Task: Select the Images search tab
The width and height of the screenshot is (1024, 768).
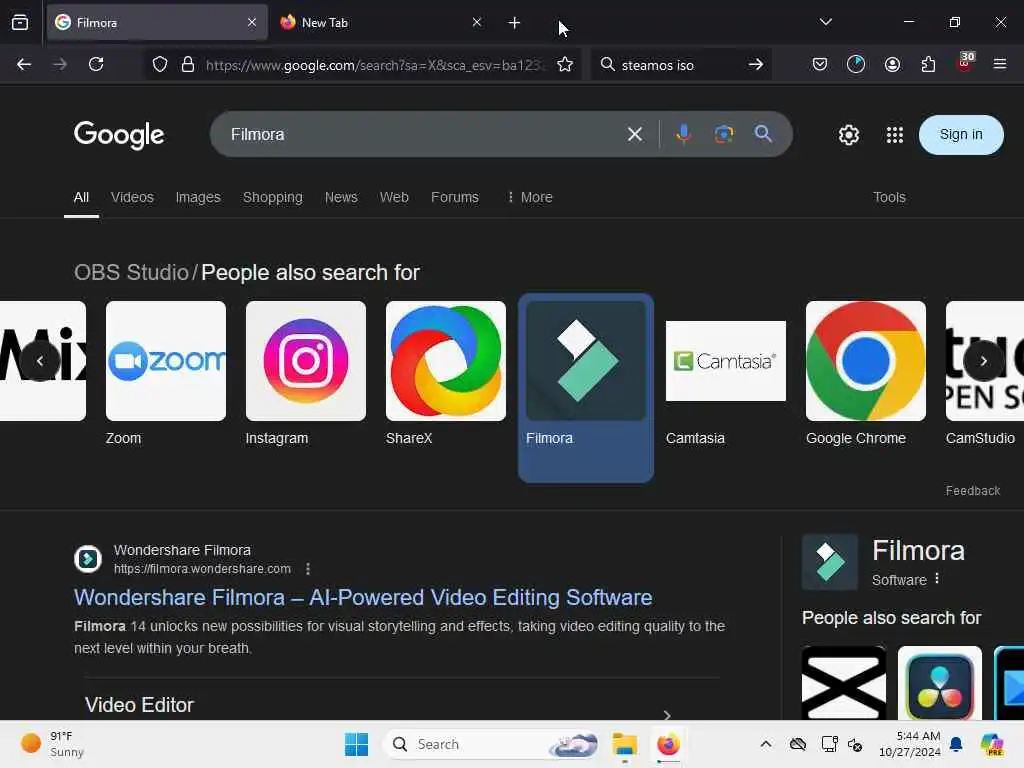Action: coord(198,197)
